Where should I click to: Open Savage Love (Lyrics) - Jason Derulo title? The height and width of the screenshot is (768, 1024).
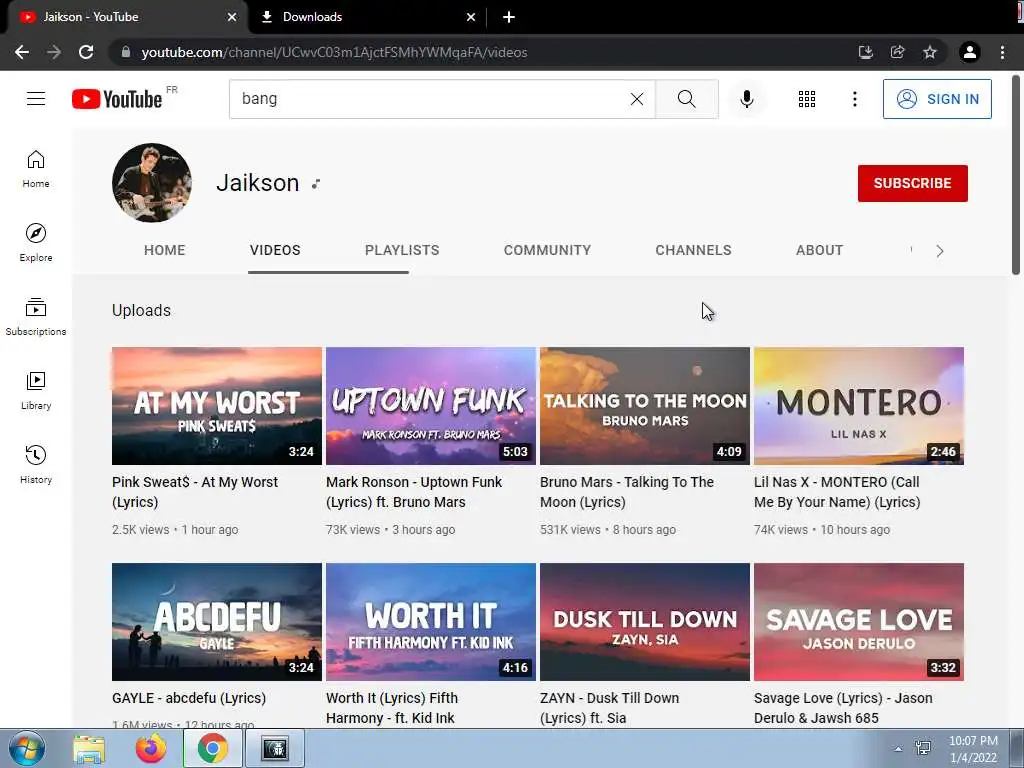[843, 708]
